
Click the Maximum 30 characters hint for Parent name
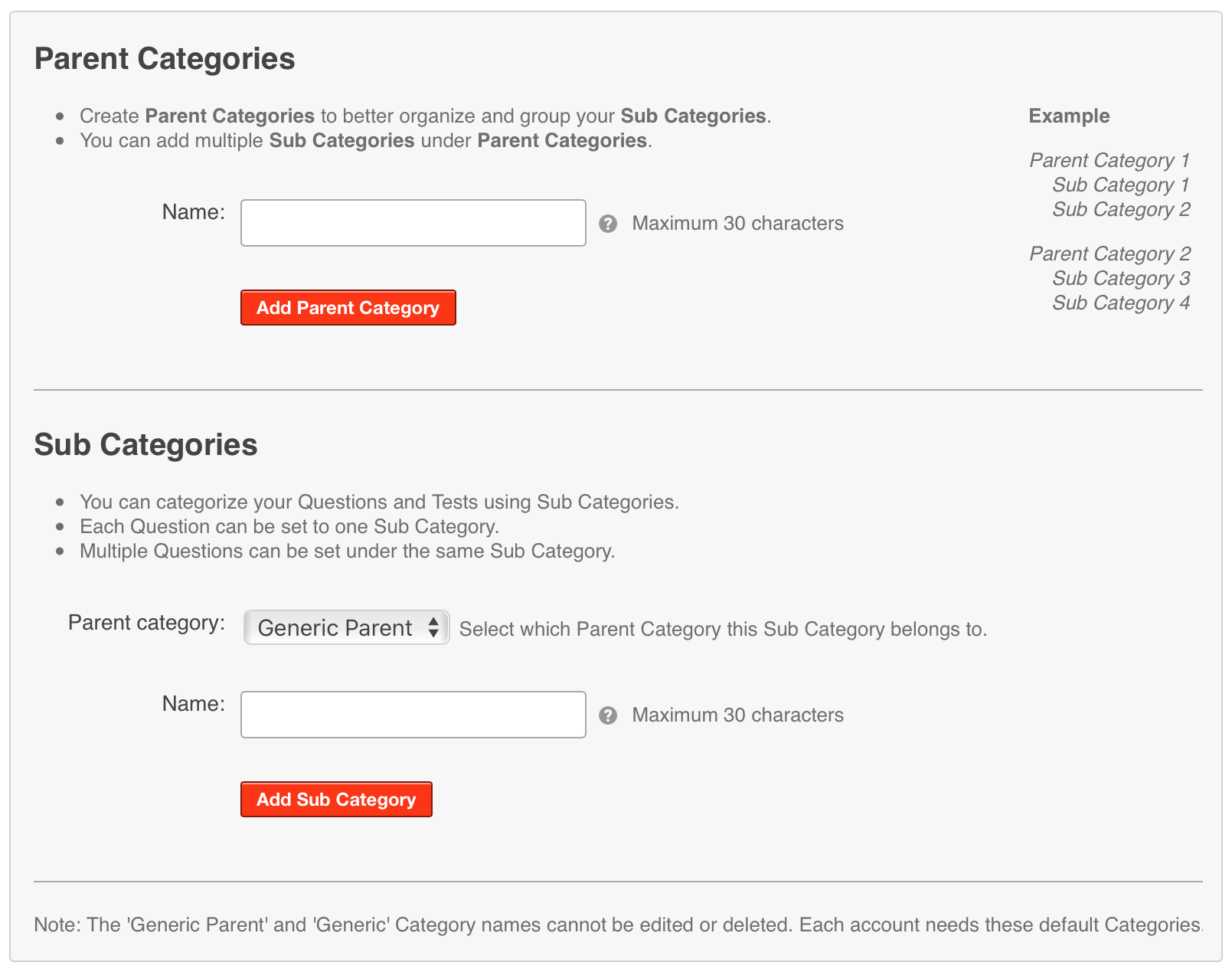pos(737,224)
